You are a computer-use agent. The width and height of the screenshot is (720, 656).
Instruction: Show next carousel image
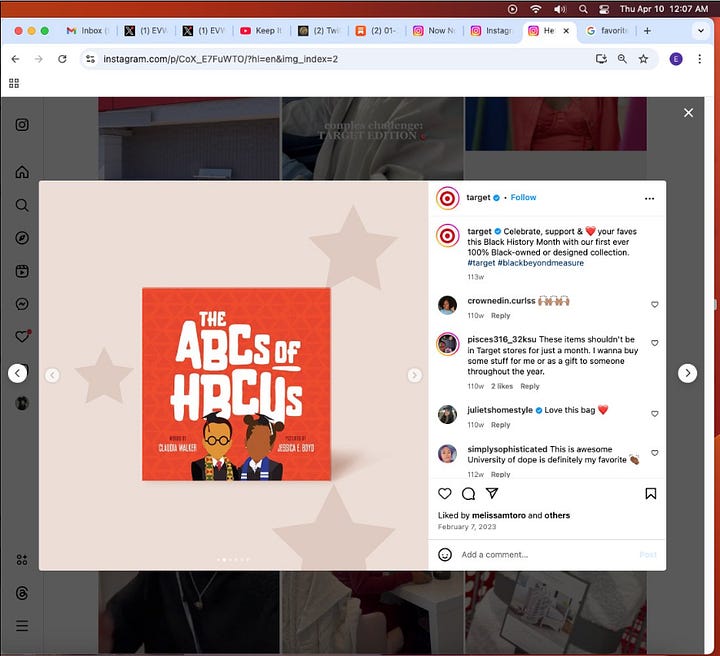(415, 375)
